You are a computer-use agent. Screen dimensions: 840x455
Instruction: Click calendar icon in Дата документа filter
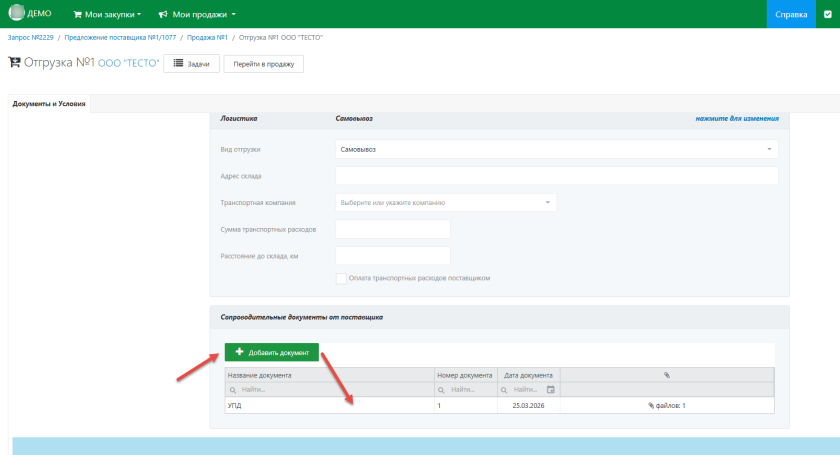pyautogui.click(x=550, y=389)
